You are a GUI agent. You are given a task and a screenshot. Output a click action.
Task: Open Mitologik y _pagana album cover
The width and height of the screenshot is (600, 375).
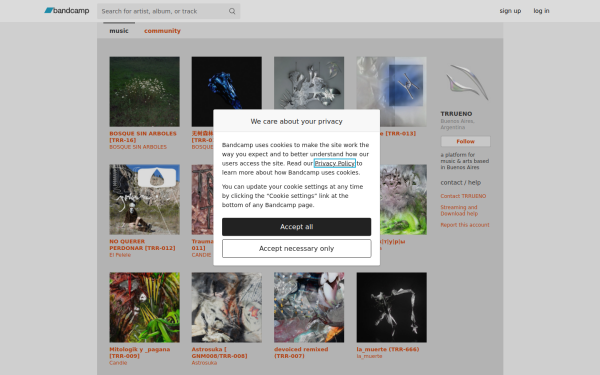pos(145,308)
